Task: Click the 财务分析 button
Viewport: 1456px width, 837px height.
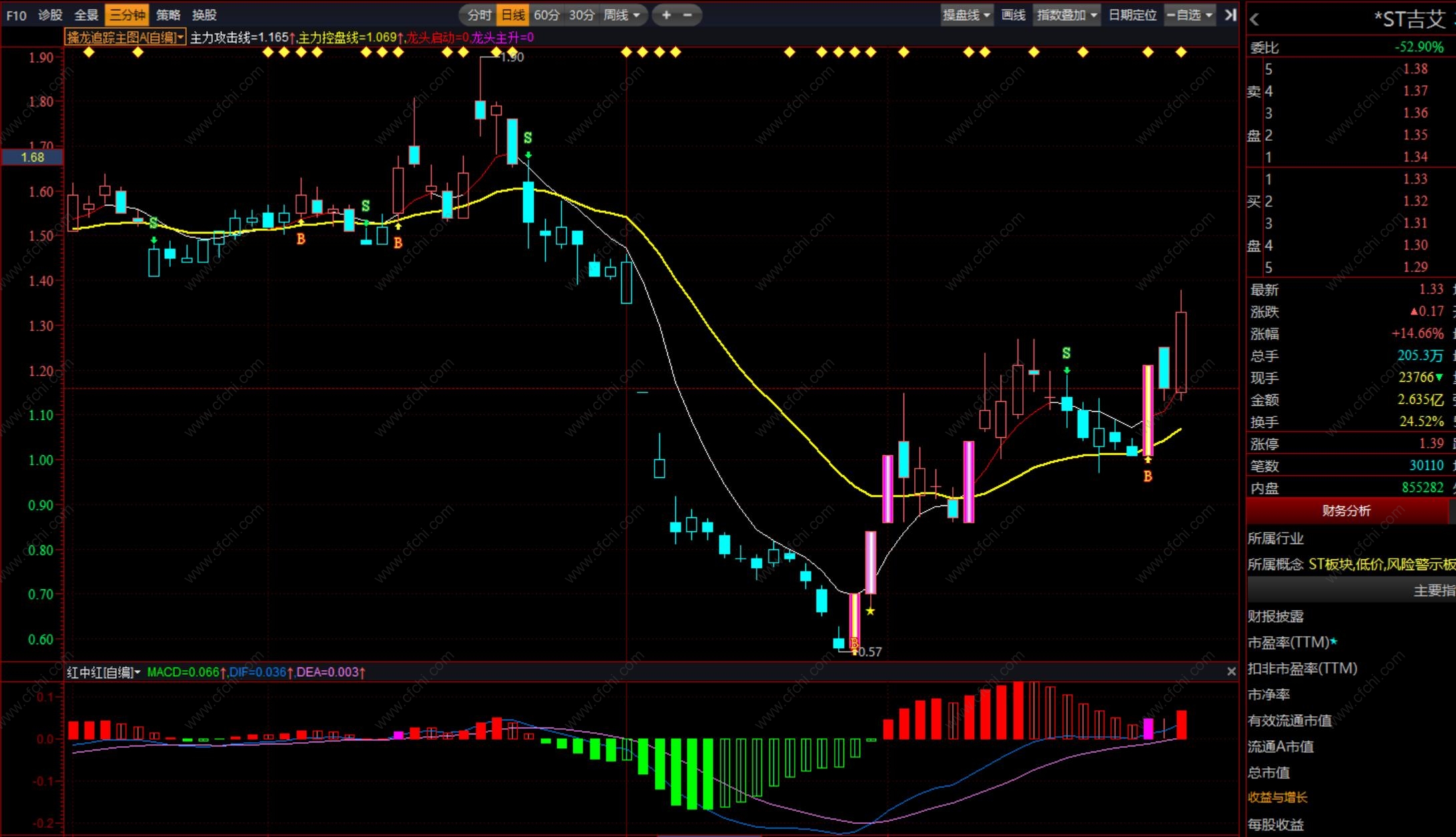Action: point(1346,511)
